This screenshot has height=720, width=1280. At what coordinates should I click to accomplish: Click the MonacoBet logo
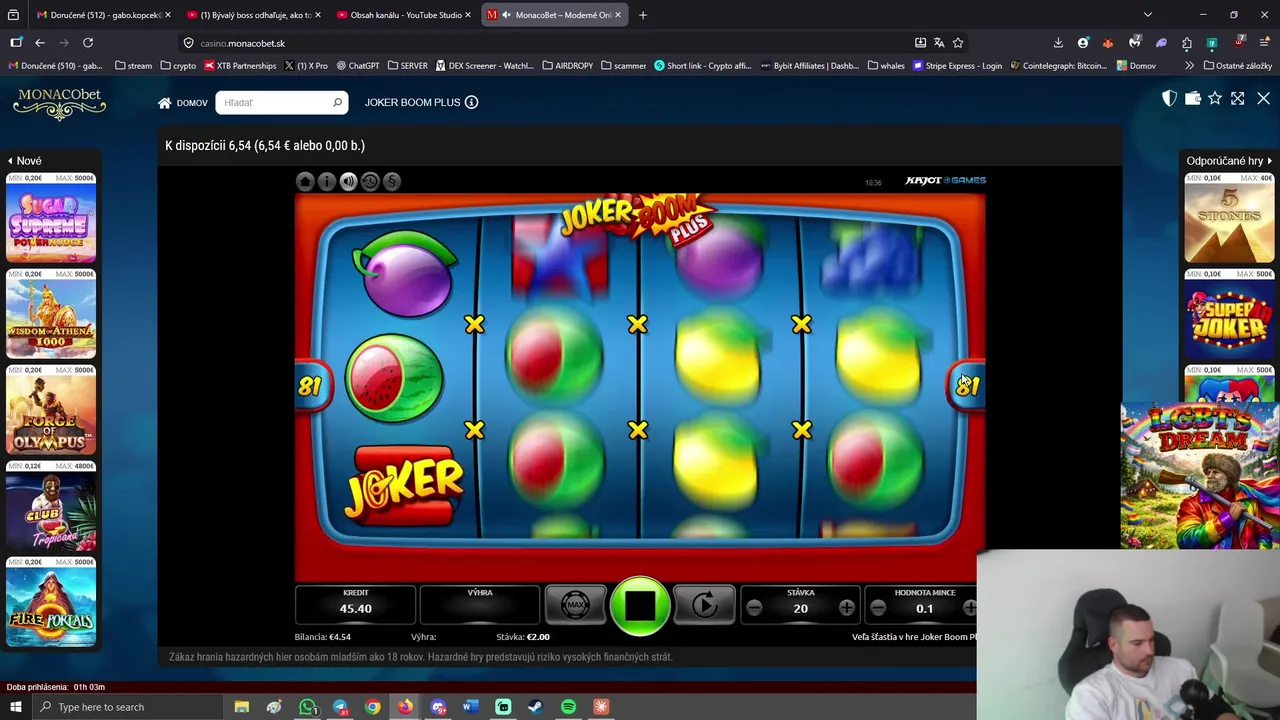(x=59, y=103)
